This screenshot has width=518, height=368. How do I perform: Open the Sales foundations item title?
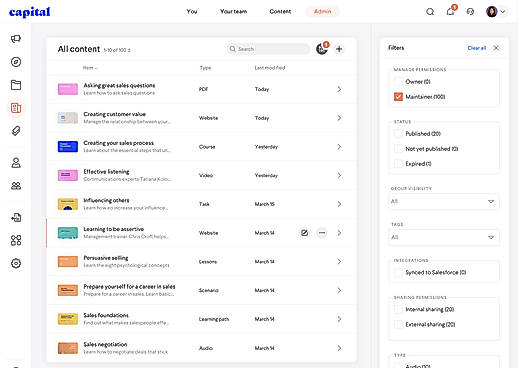coord(106,315)
